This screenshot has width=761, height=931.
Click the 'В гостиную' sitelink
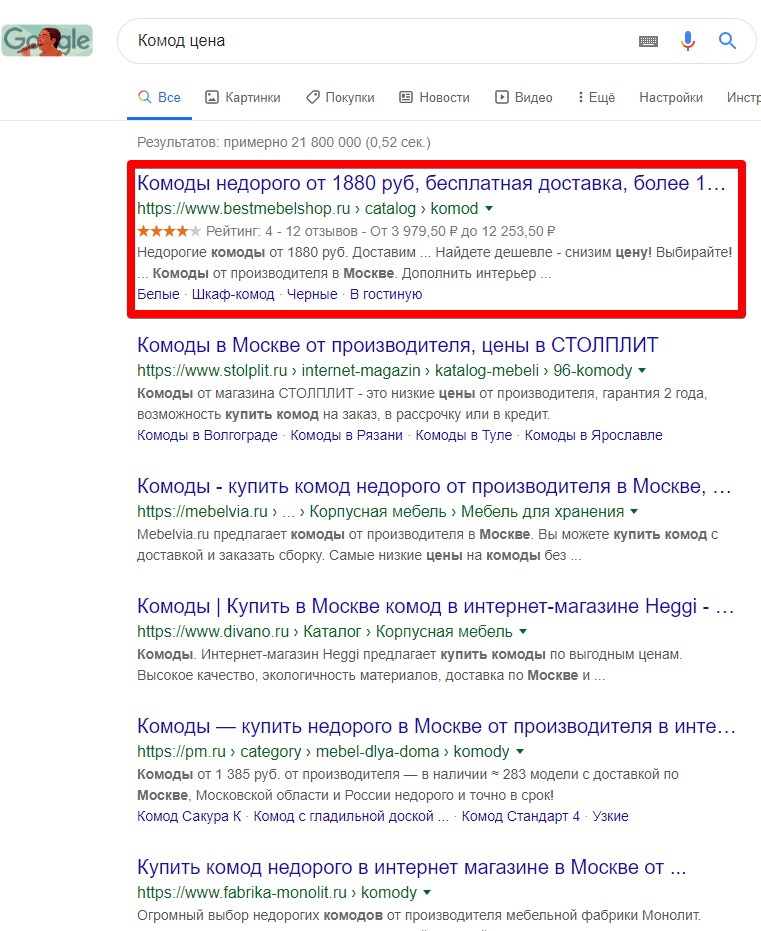[386, 294]
